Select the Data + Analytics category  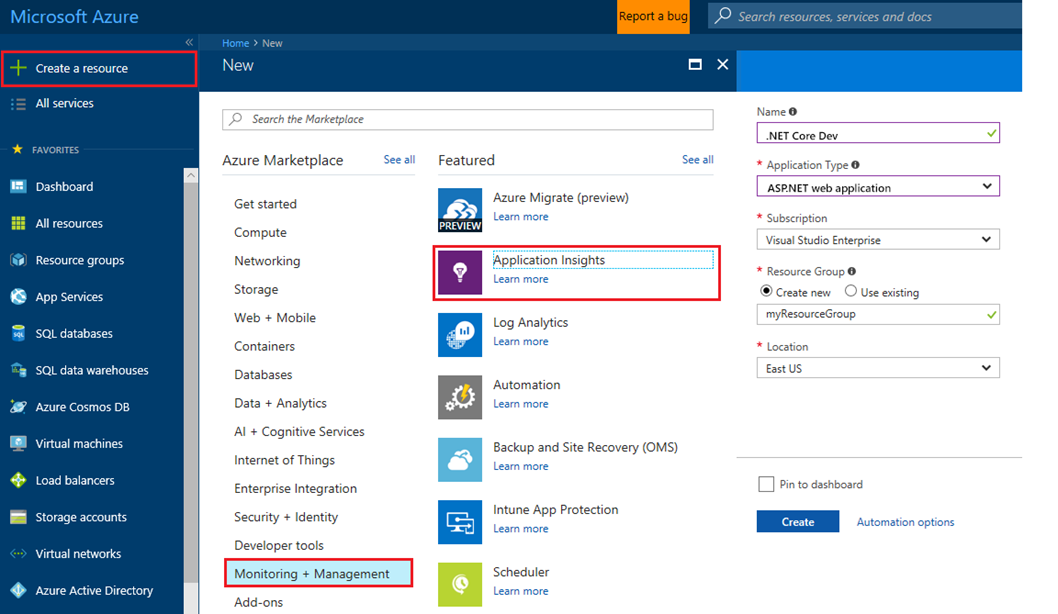coord(280,403)
